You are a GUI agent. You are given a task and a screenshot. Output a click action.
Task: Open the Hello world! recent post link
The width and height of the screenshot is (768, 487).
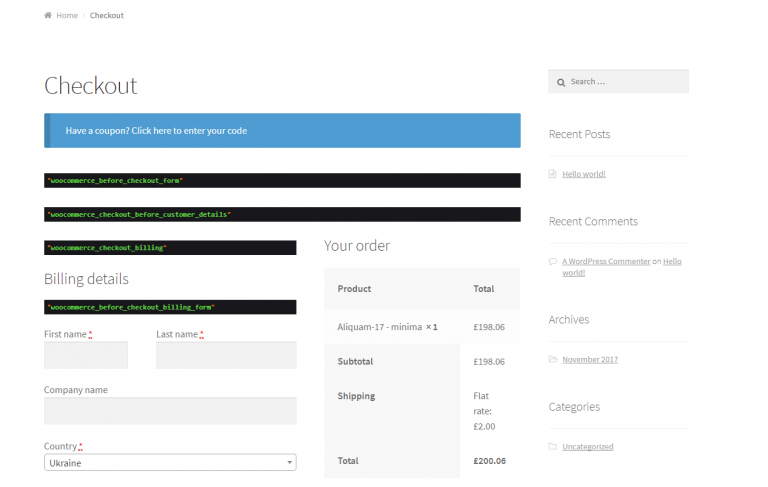pos(583,174)
